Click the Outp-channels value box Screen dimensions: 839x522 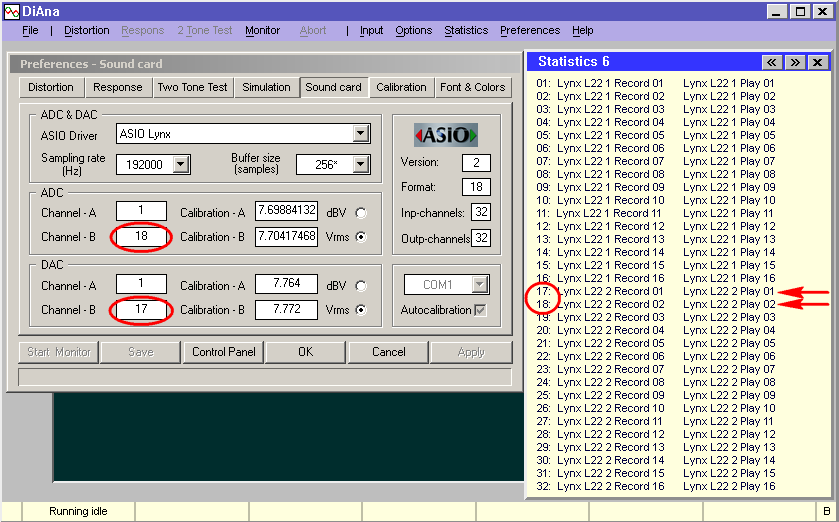coord(481,237)
